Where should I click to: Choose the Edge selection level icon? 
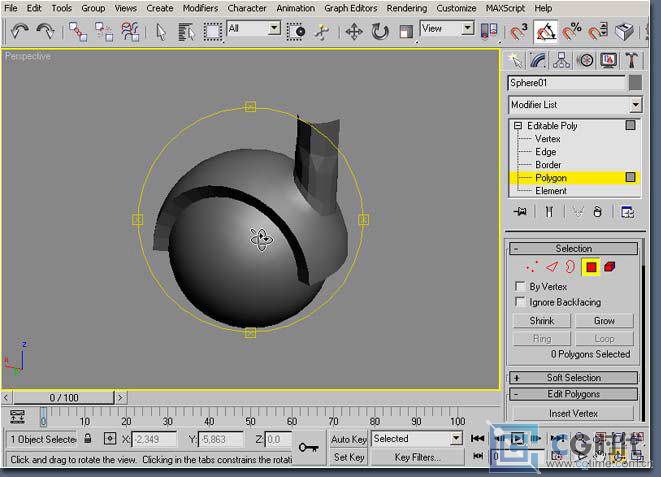(552, 267)
